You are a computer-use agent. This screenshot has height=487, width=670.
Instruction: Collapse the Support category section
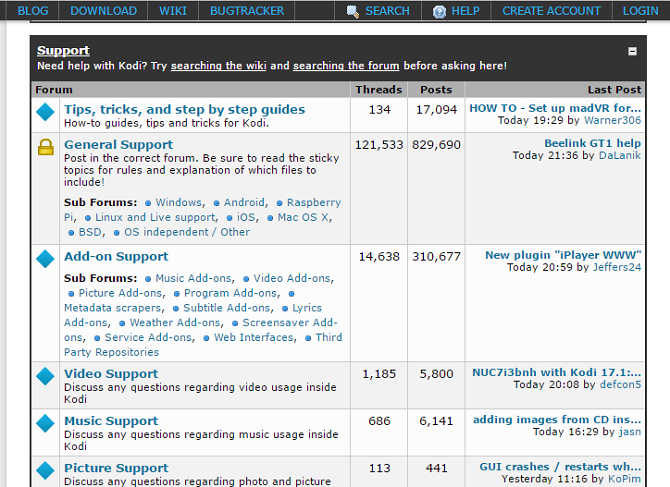pos(632,51)
